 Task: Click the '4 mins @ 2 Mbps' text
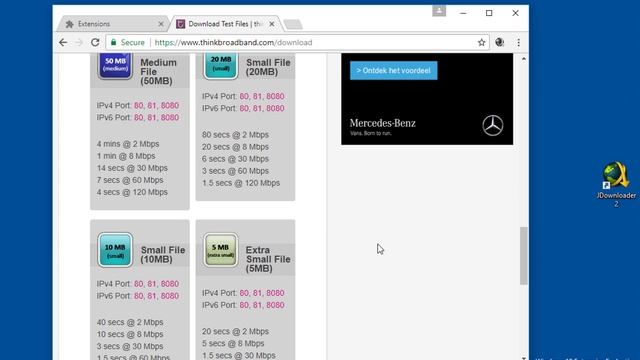(128, 144)
